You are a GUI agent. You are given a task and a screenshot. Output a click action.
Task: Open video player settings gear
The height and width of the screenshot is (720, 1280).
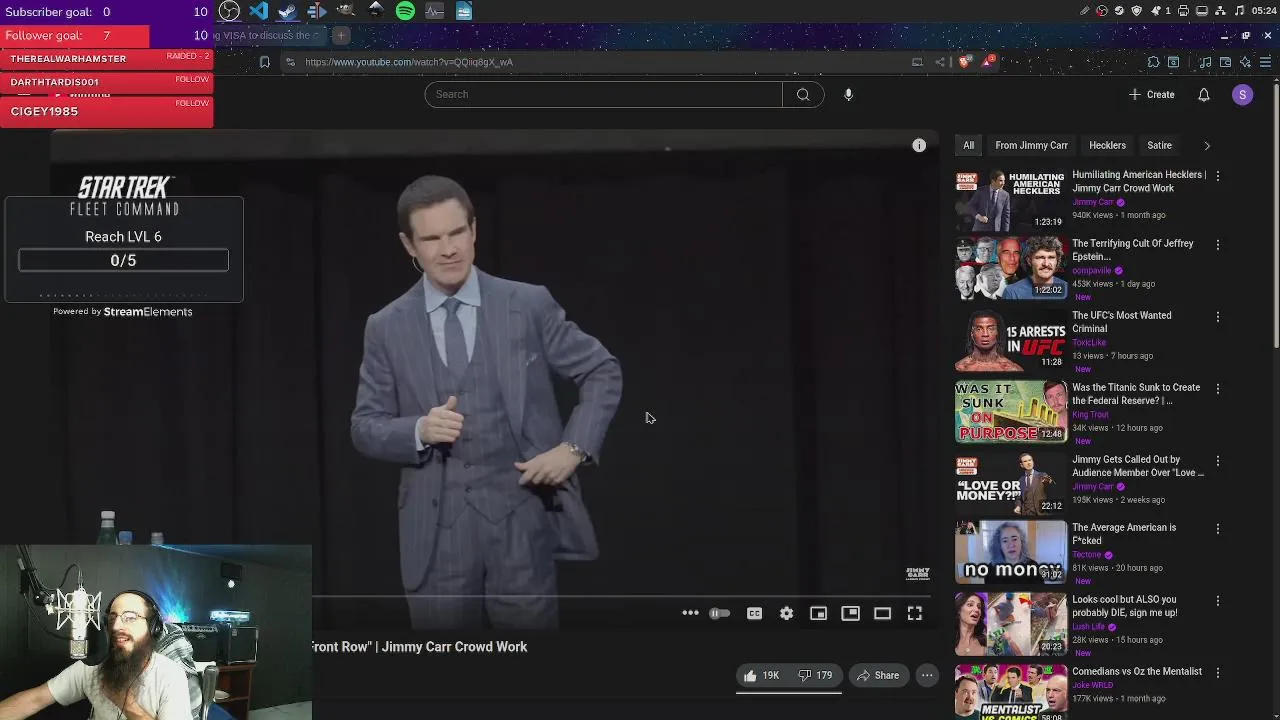786,613
